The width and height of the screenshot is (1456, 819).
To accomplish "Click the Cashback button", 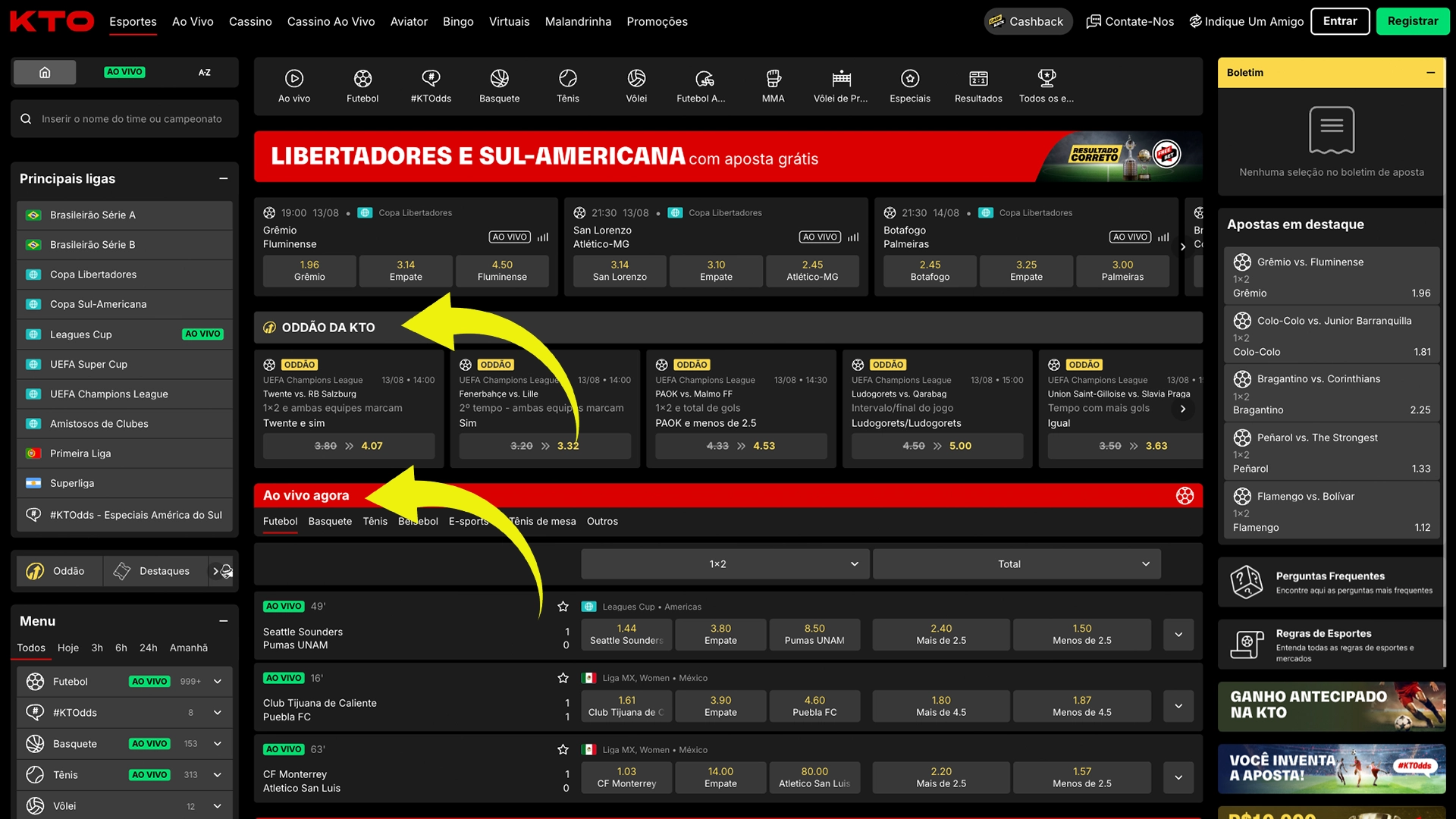I will click(1028, 21).
